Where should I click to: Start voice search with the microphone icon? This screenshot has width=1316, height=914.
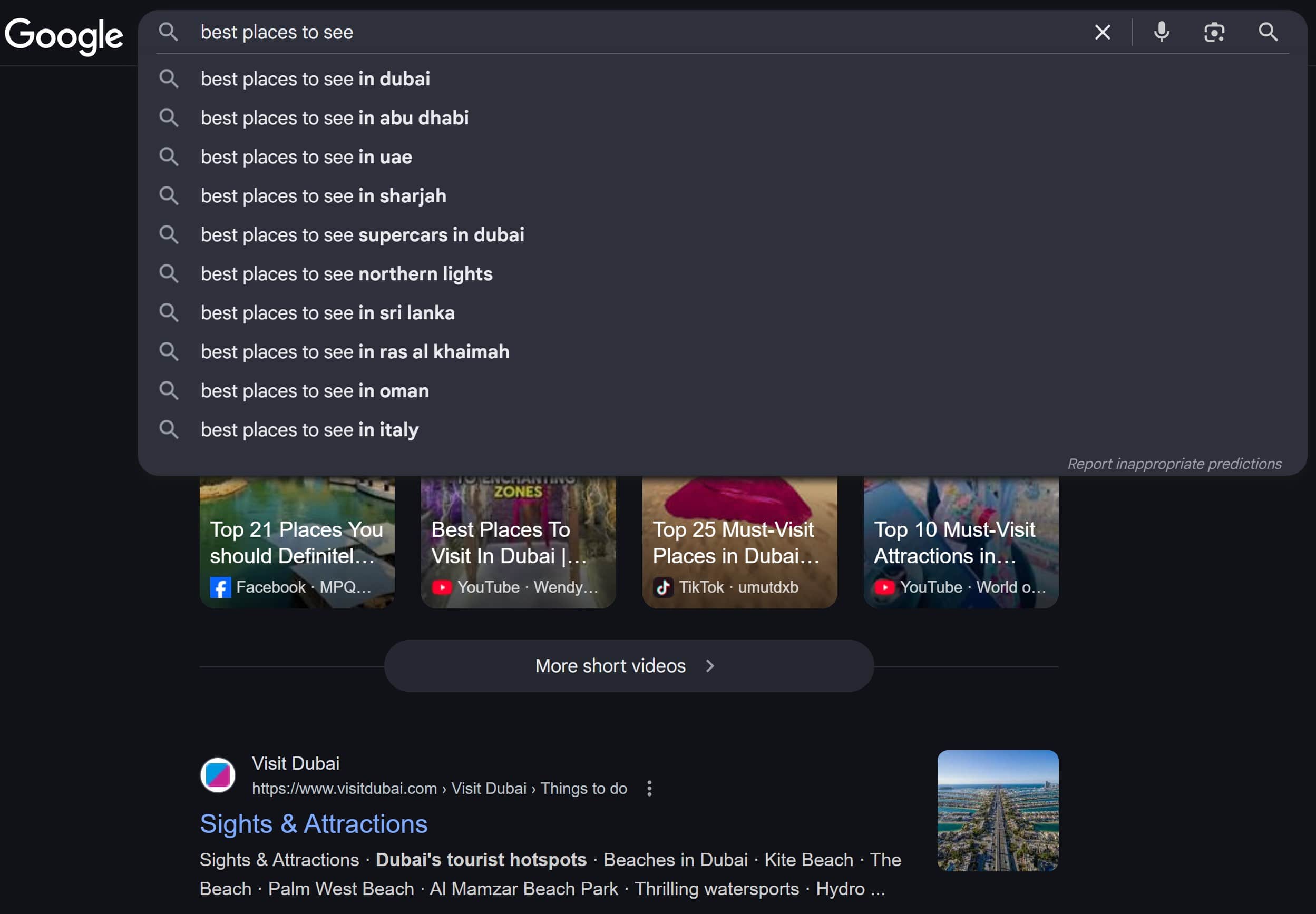click(1161, 32)
